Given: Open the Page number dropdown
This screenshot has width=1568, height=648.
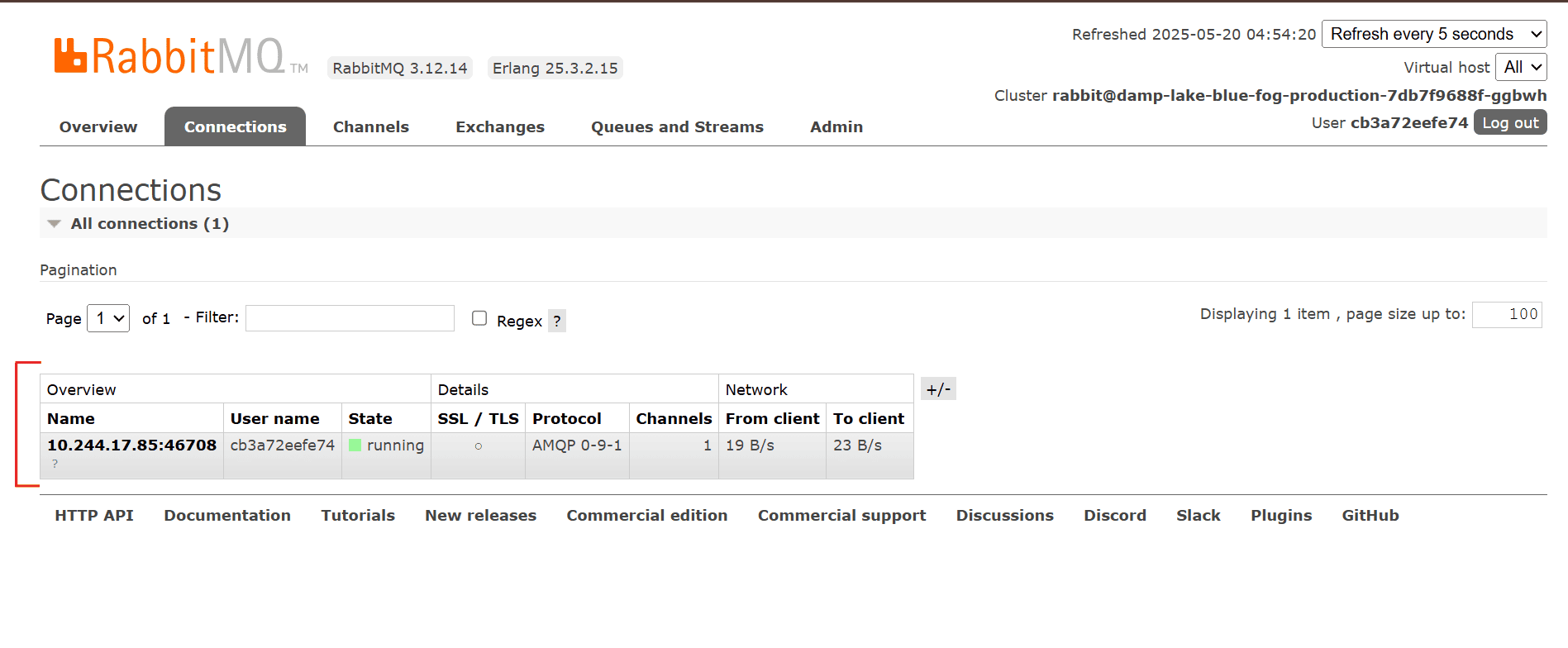Looking at the screenshot, I should [x=108, y=318].
